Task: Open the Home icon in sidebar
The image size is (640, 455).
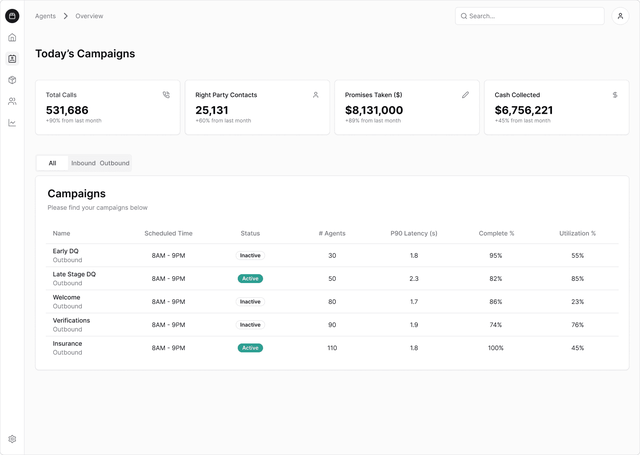Action: [12, 38]
